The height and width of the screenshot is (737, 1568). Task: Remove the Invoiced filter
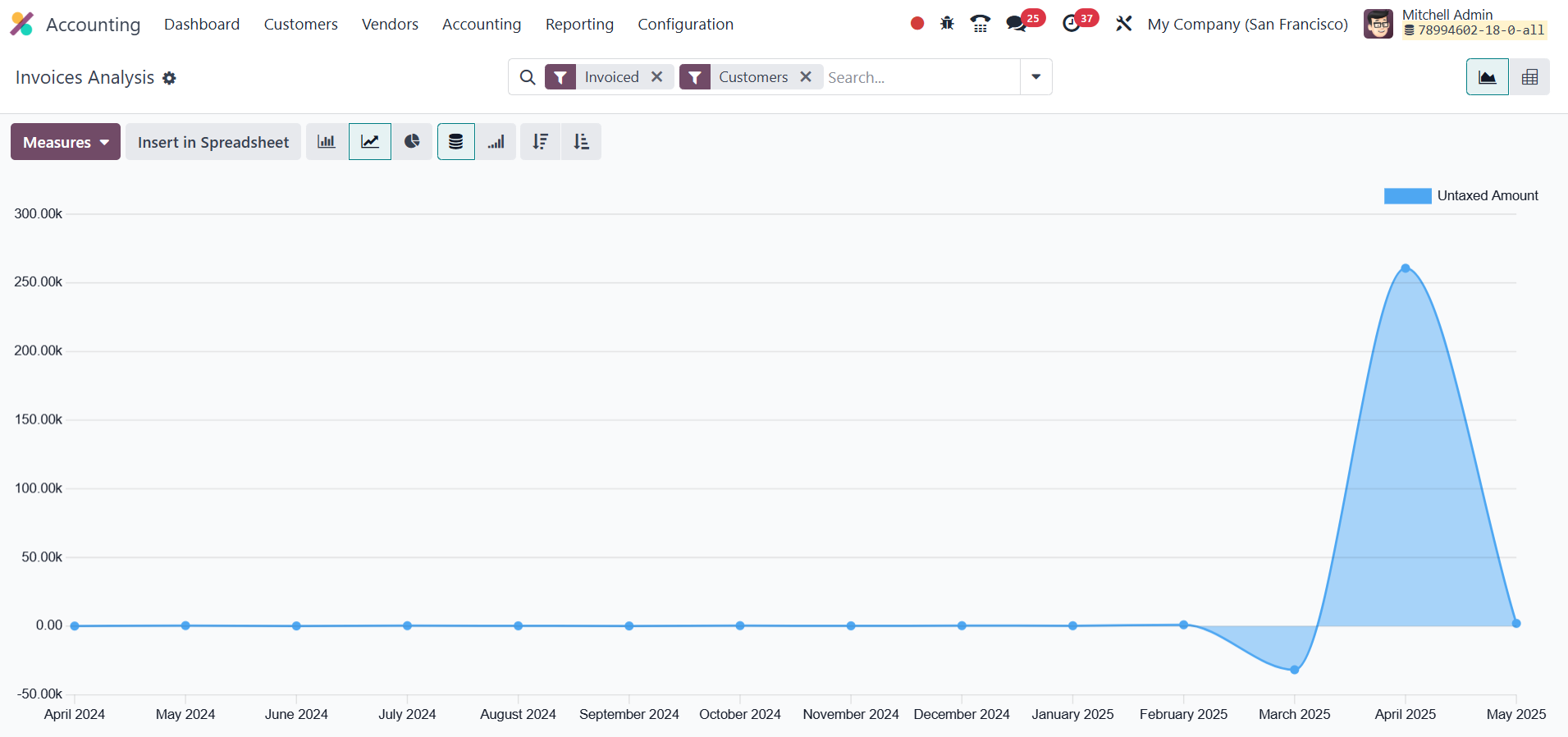657,76
